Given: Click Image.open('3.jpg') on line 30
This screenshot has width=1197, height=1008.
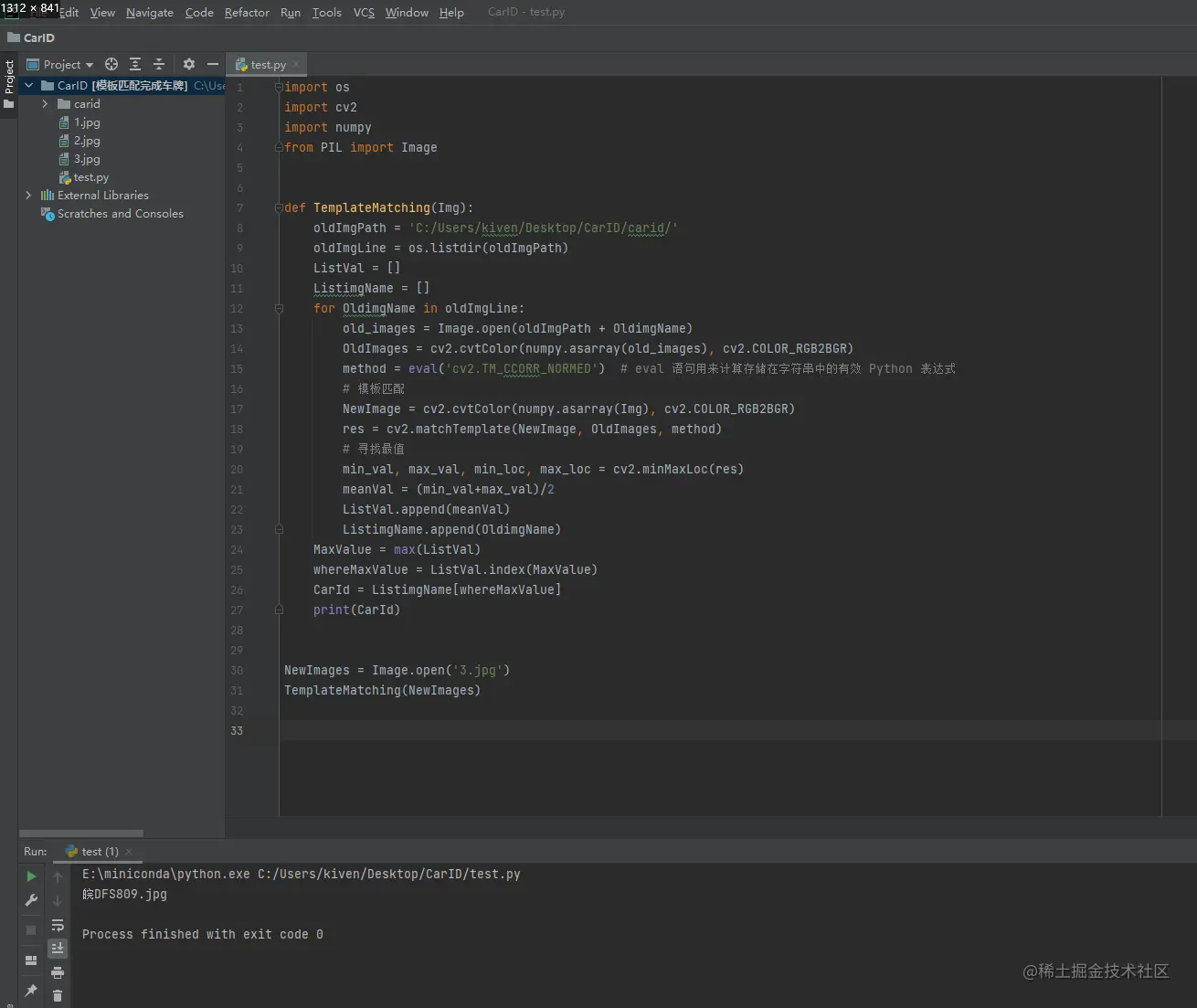Looking at the screenshot, I should pos(440,671).
